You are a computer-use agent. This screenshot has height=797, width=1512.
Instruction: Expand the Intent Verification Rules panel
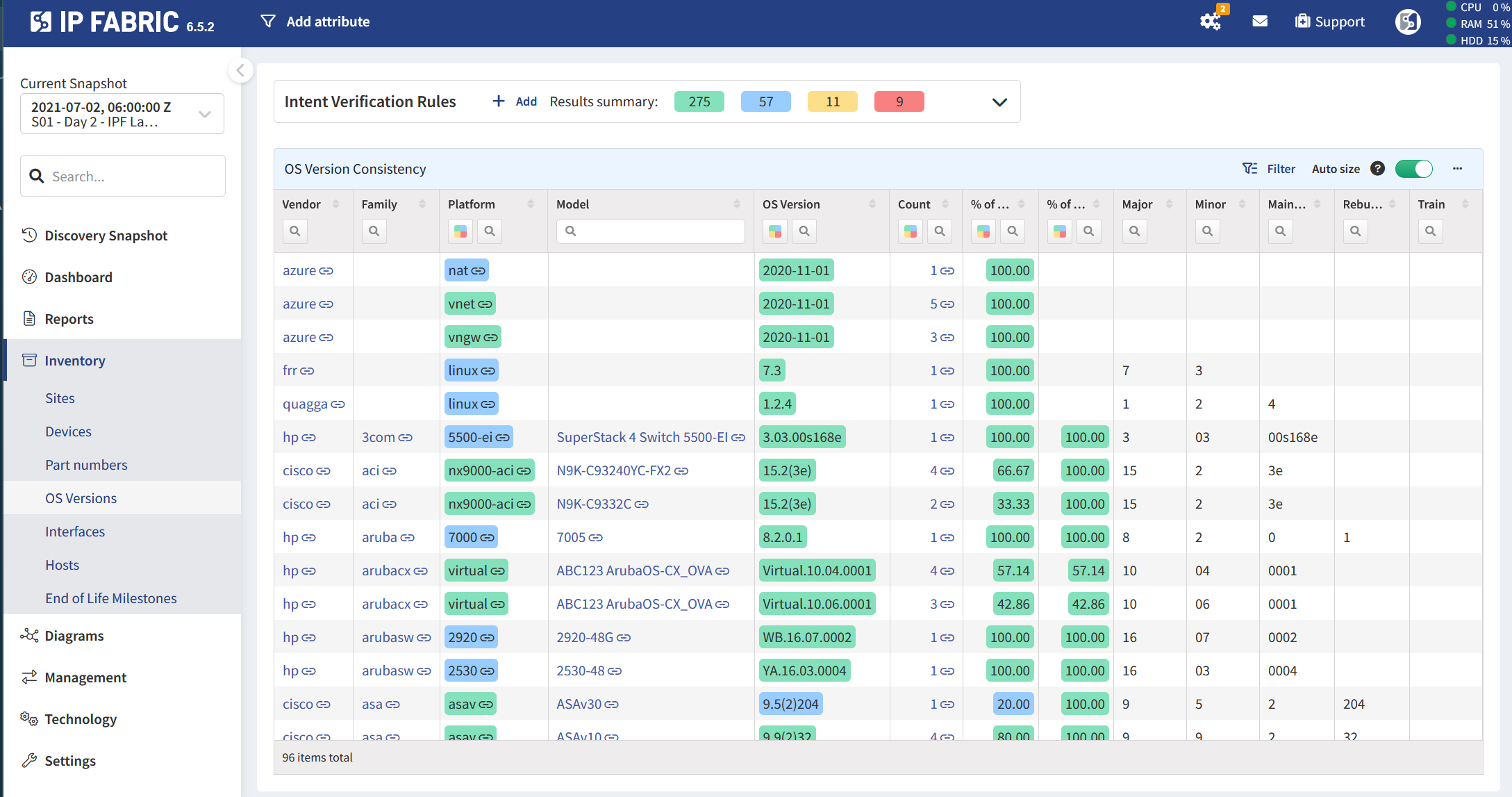(999, 102)
